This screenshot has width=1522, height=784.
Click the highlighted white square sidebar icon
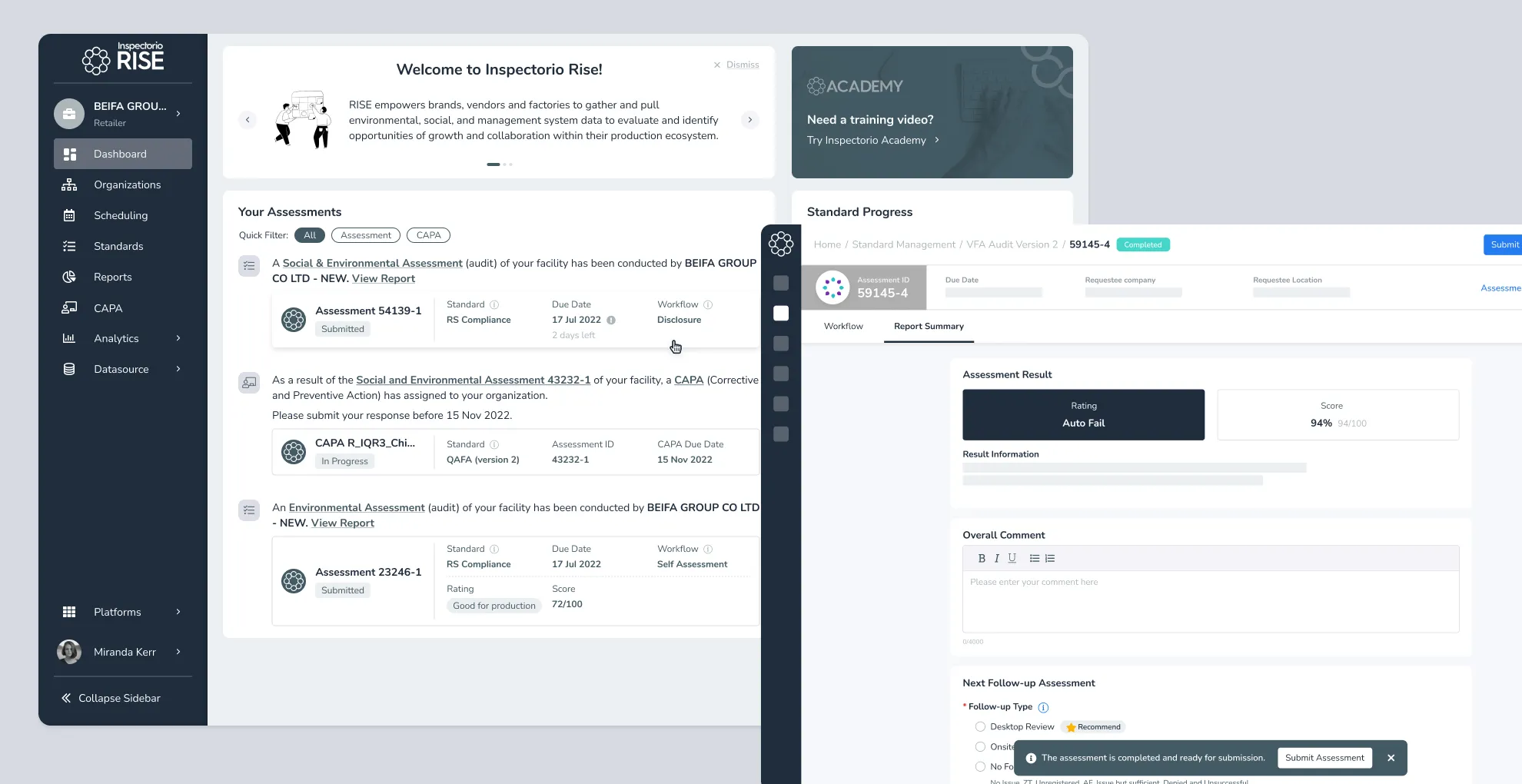[781, 313]
